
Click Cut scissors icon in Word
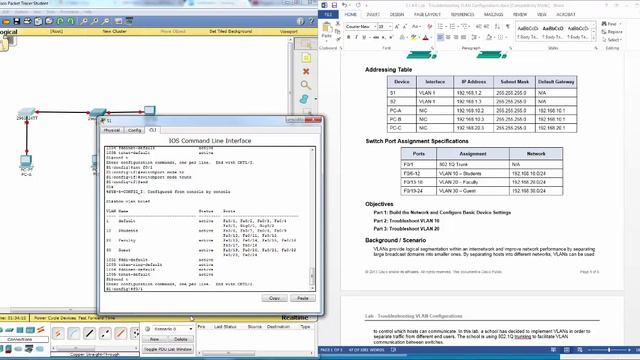[338, 24]
